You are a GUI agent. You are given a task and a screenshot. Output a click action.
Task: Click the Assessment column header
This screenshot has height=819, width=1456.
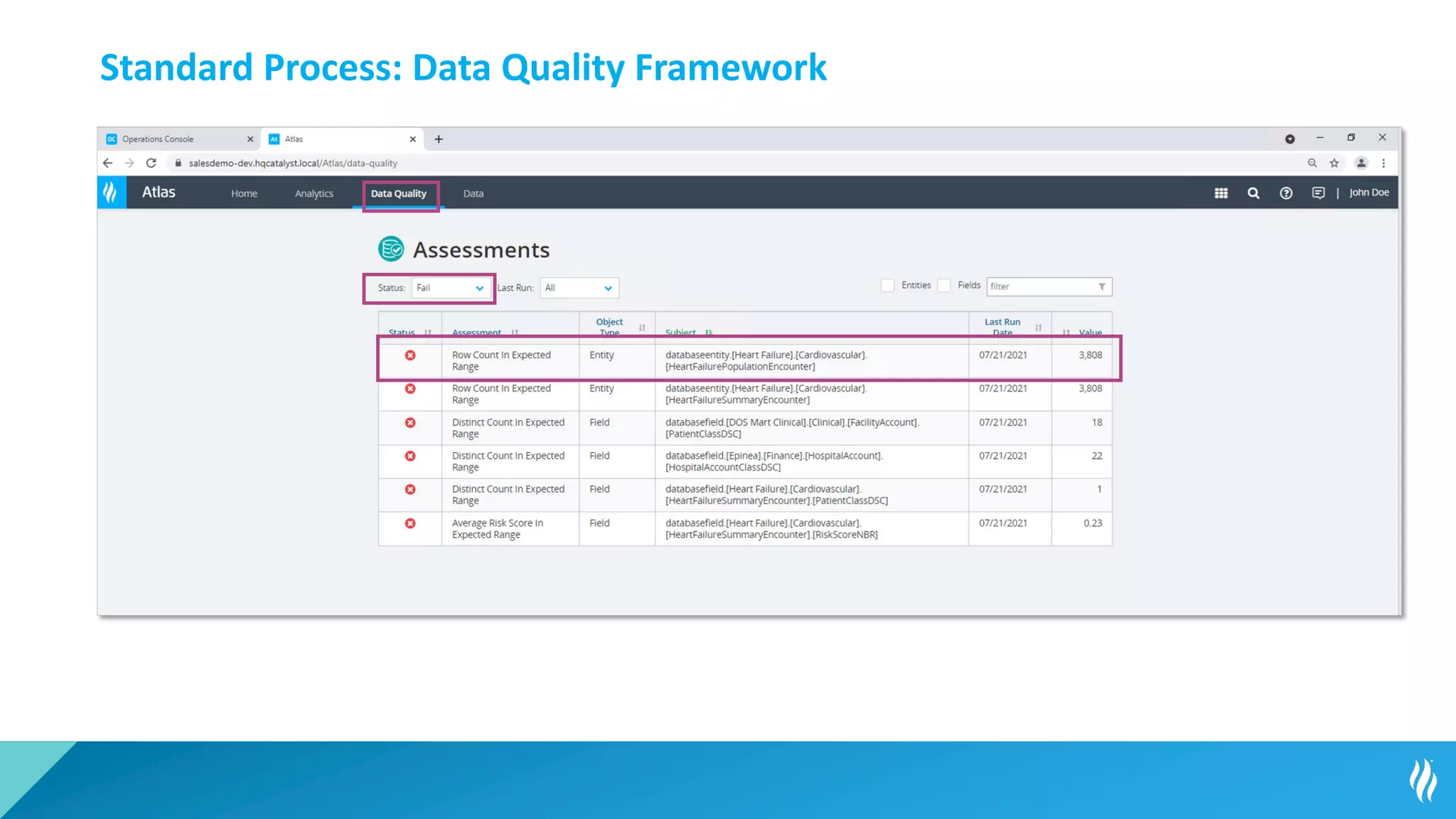pyautogui.click(x=476, y=332)
